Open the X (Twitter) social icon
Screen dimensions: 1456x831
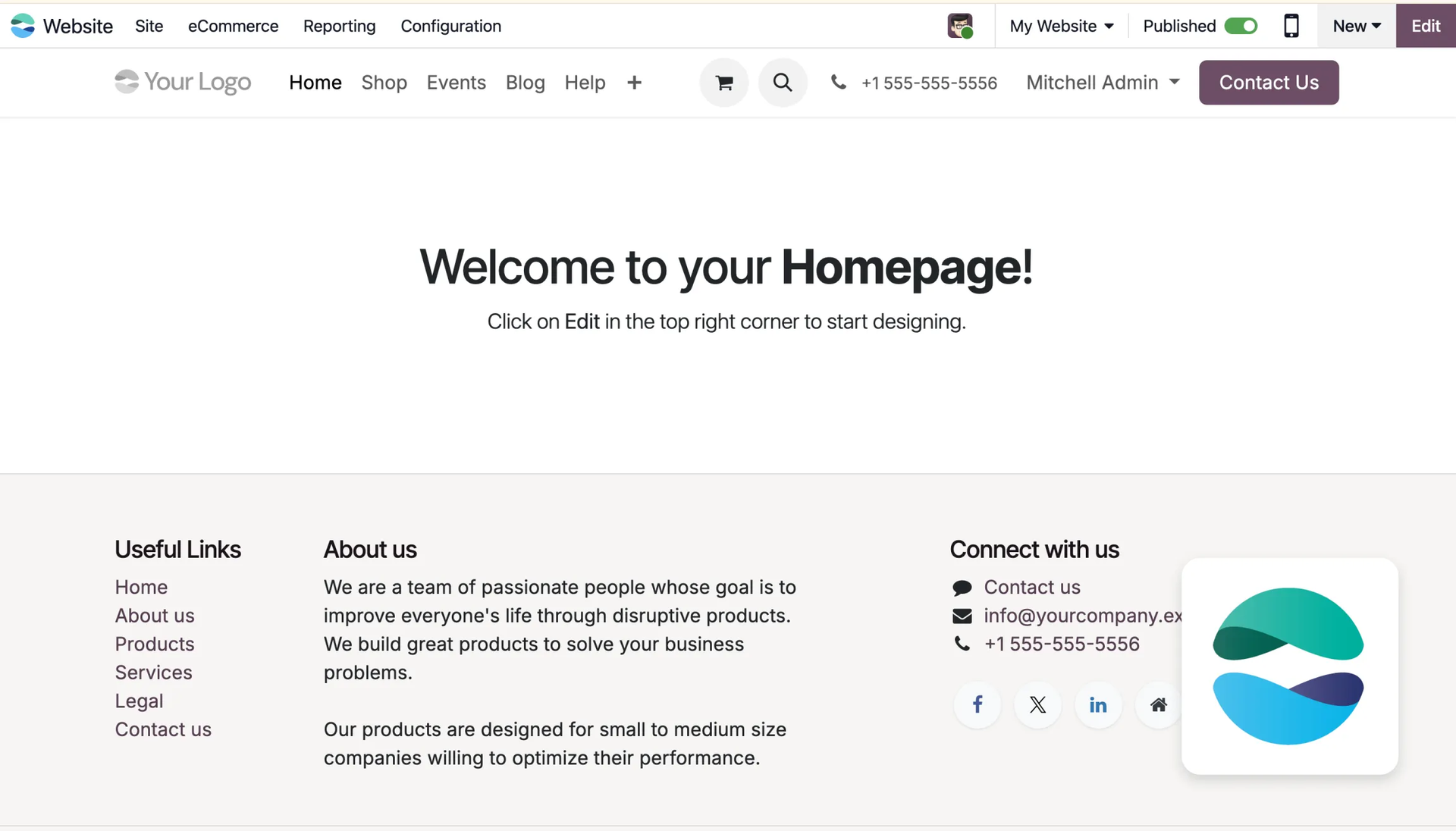click(x=1038, y=704)
